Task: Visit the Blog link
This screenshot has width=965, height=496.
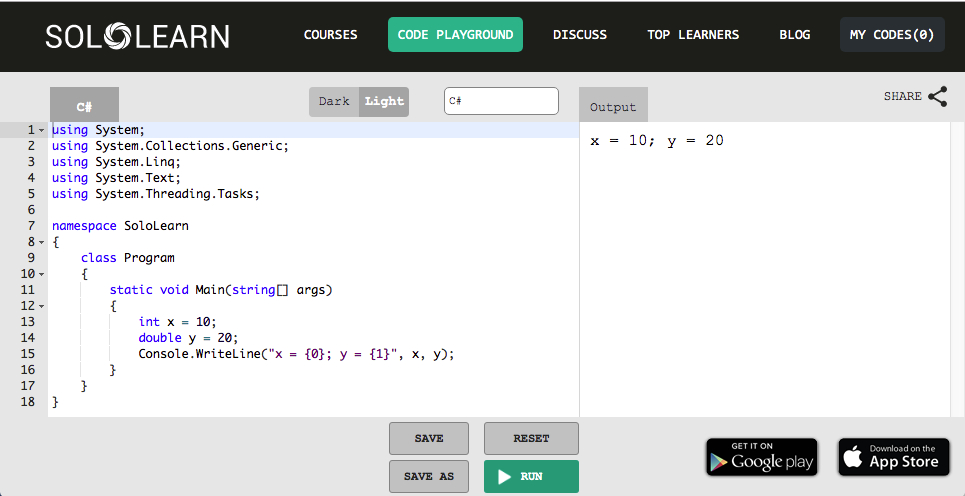Action: 795,35
